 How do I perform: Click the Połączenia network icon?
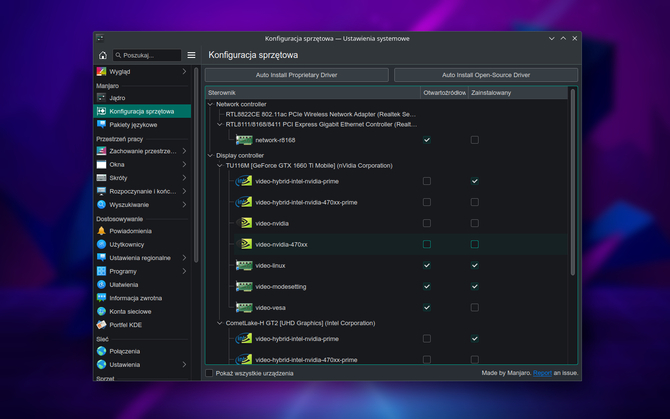(101, 351)
